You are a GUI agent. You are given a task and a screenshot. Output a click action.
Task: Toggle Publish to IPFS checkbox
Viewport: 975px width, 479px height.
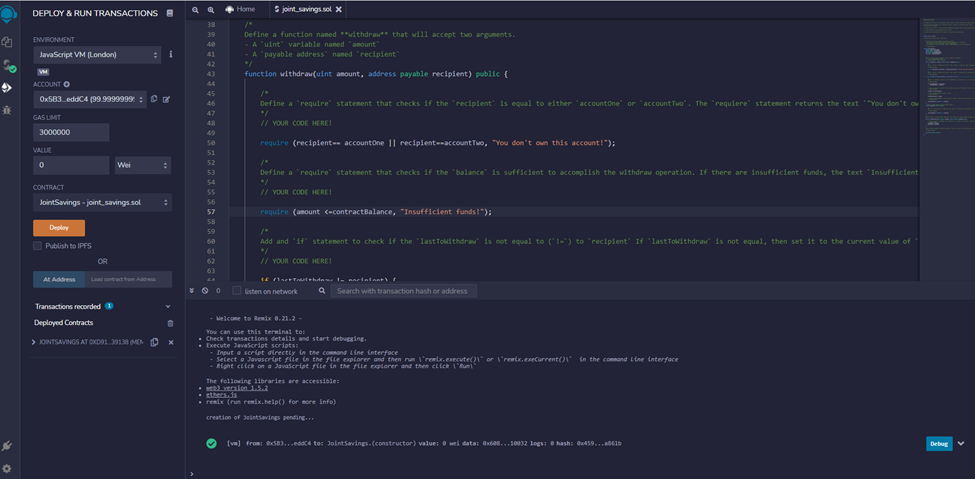(x=37, y=246)
